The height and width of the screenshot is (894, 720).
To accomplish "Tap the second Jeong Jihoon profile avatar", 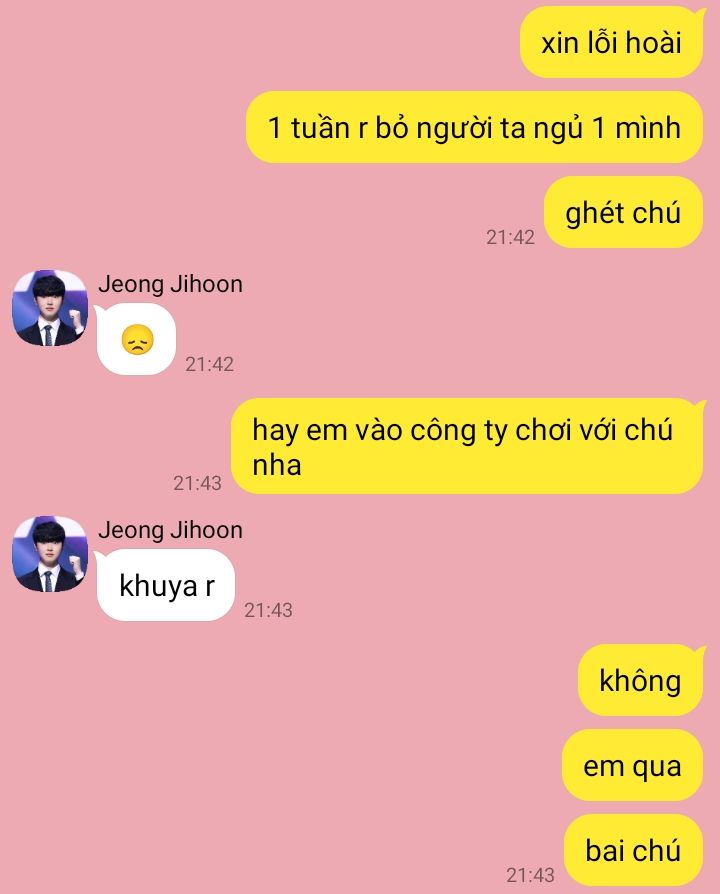I will pyautogui.click(x=50, y=554).
